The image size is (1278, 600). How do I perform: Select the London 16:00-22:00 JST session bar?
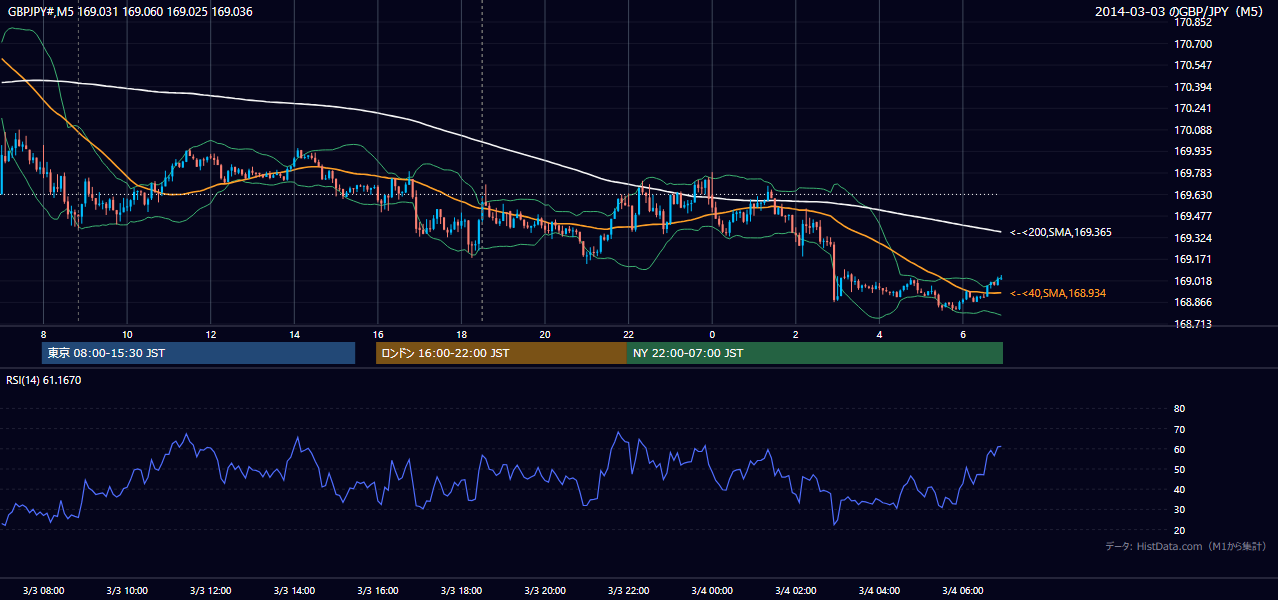click(x=501, y=353)
